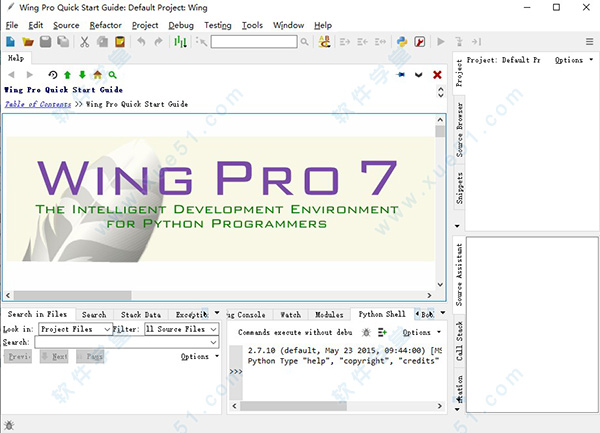Open the Testing menu
This screenshot has height=433, width=600.
pos(218,25)
